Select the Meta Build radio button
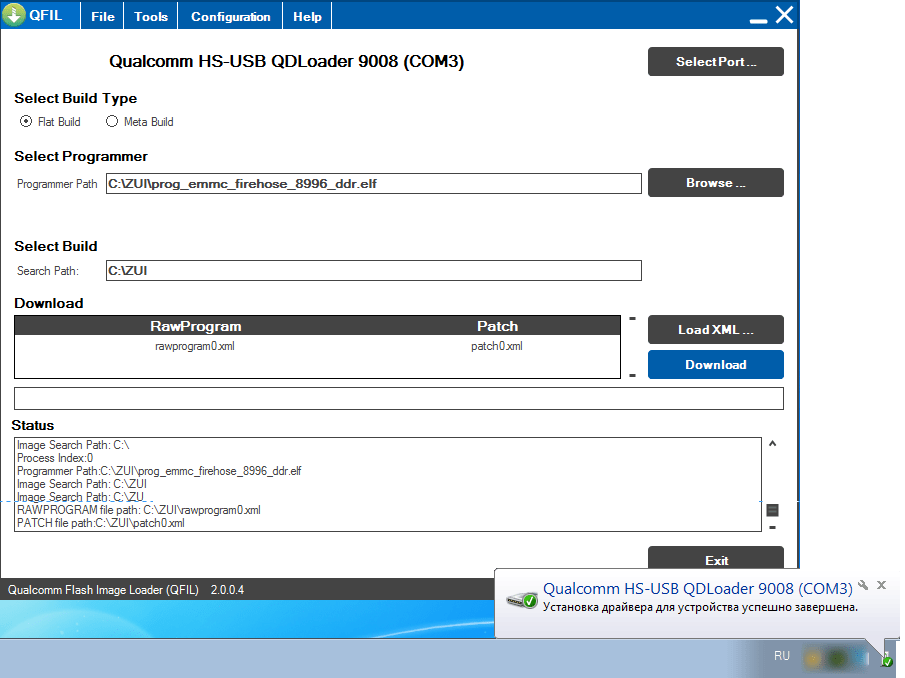Viewport: 905px width, 678px height. tap(112, 121)
